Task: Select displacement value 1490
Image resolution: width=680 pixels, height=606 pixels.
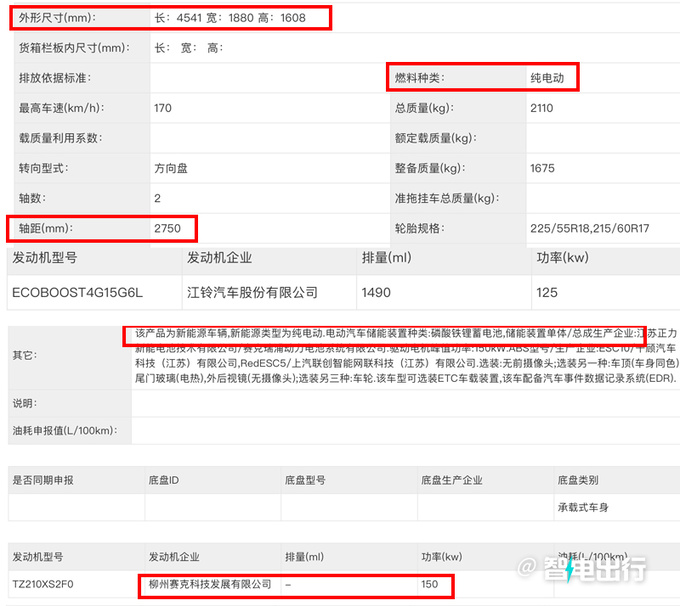Action: click(x=376, y=293)
